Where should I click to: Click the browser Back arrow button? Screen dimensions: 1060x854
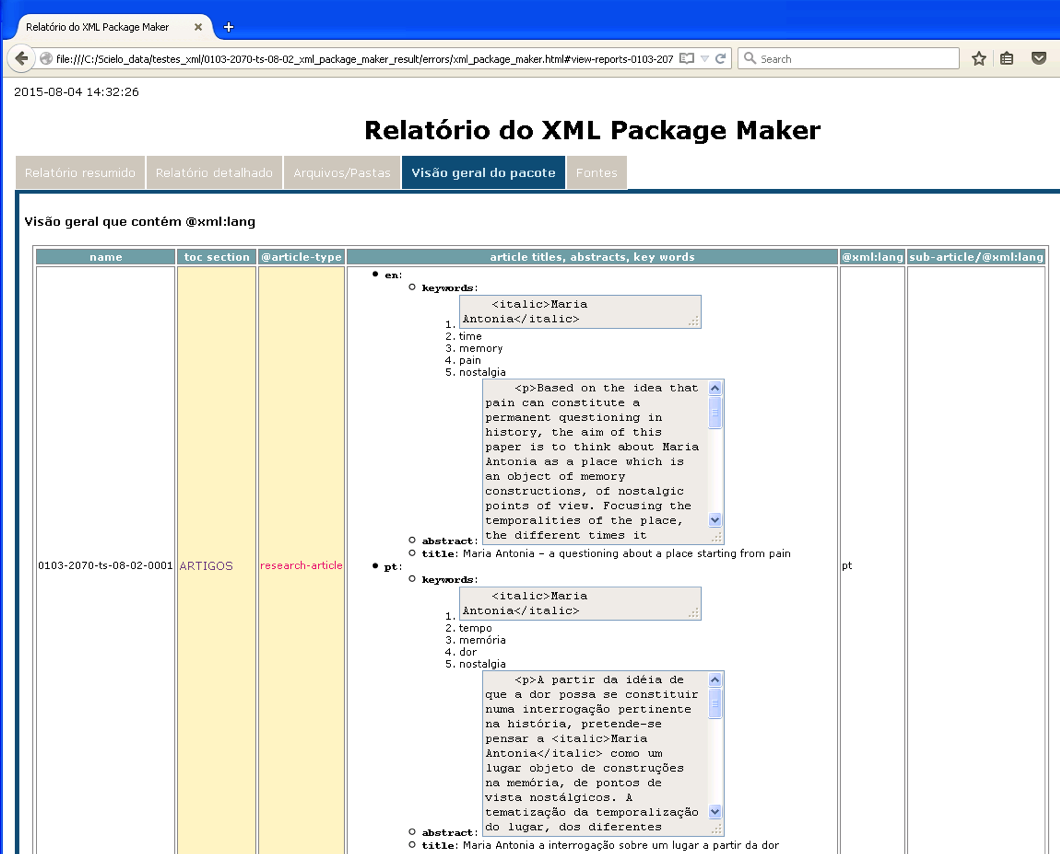21,59
